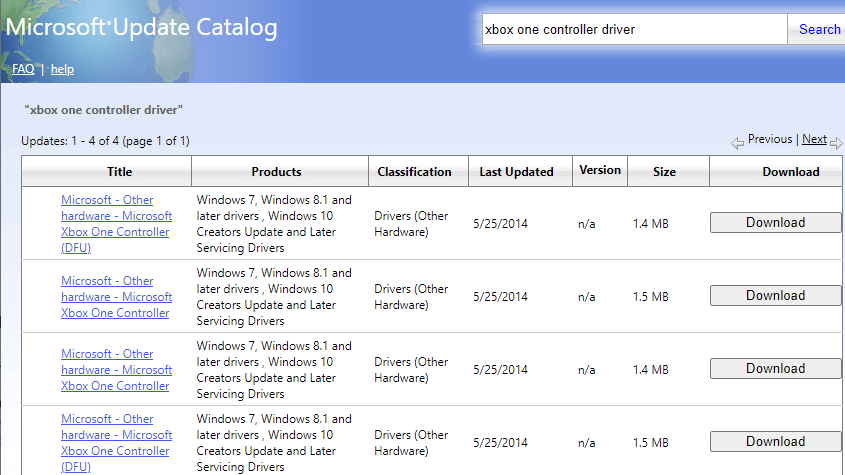Click fourth row Products cell text

point(274,443)
